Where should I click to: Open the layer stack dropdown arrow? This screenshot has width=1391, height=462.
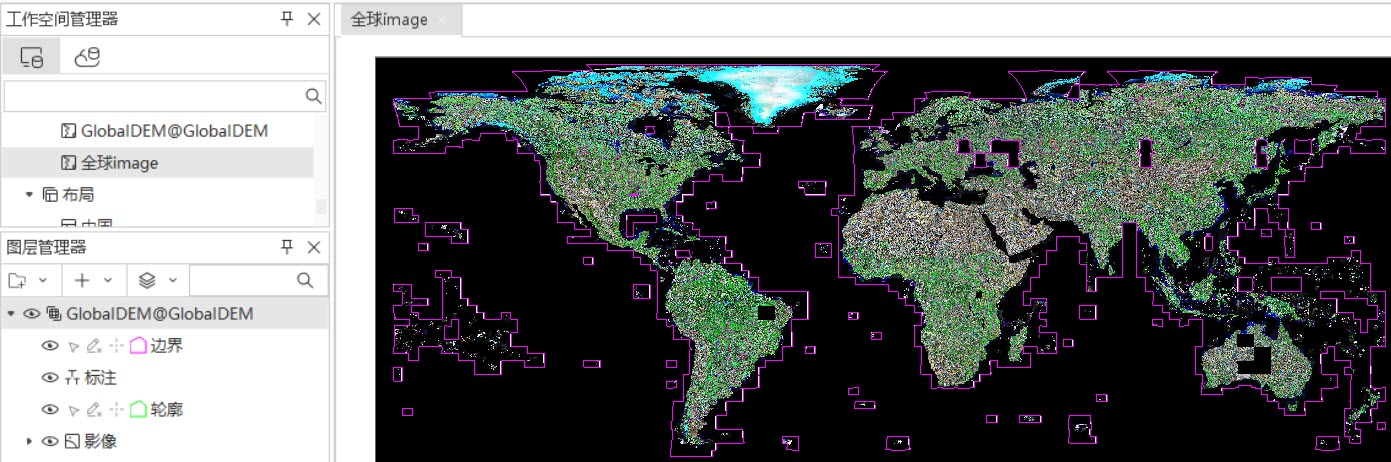(x=173, y=281)
